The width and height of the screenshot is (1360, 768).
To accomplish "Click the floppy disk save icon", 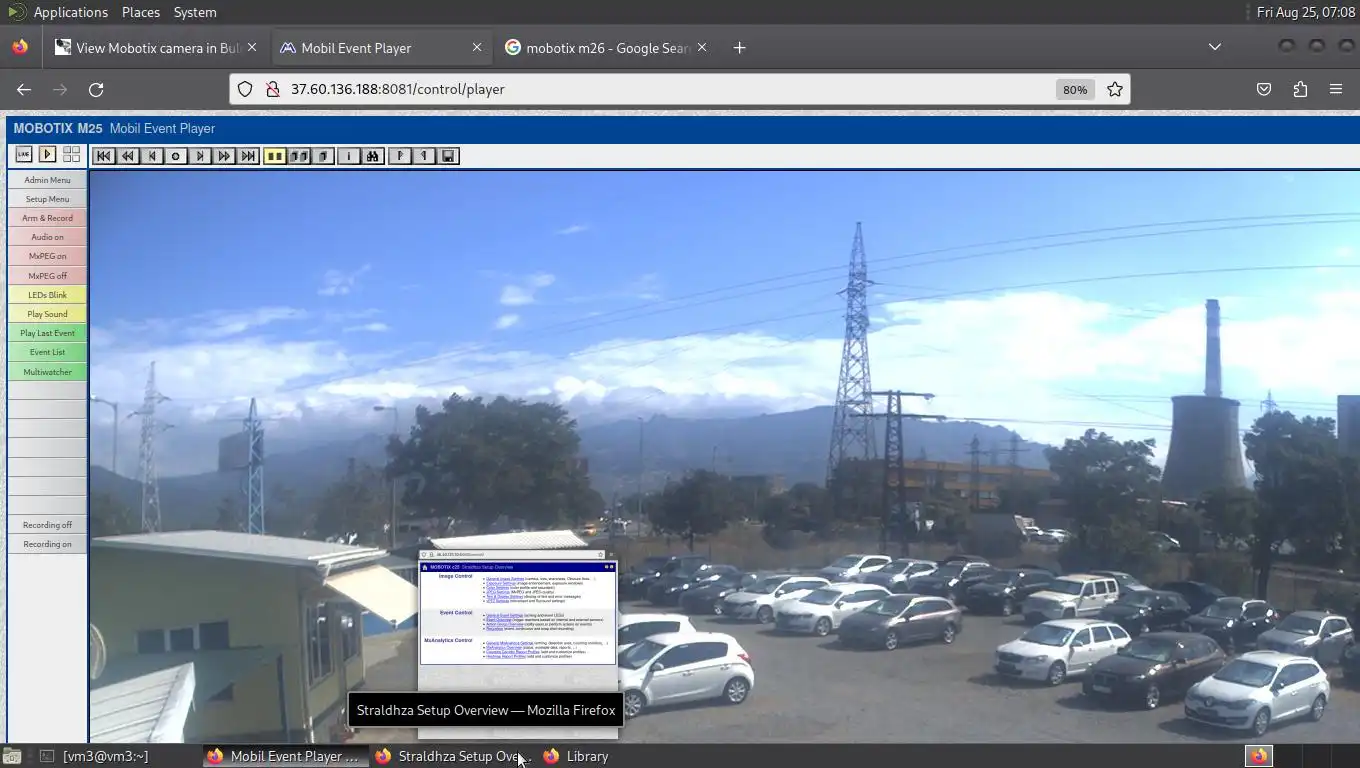I will 448,156.
